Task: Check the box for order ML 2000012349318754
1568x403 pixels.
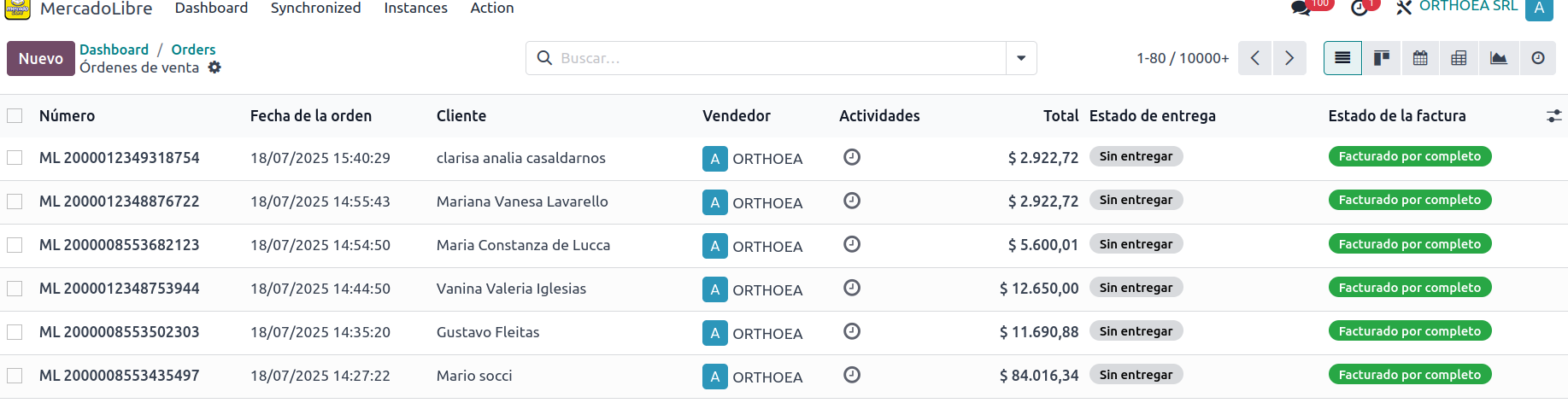Action: pyautogui.click(x=15, y=158)
